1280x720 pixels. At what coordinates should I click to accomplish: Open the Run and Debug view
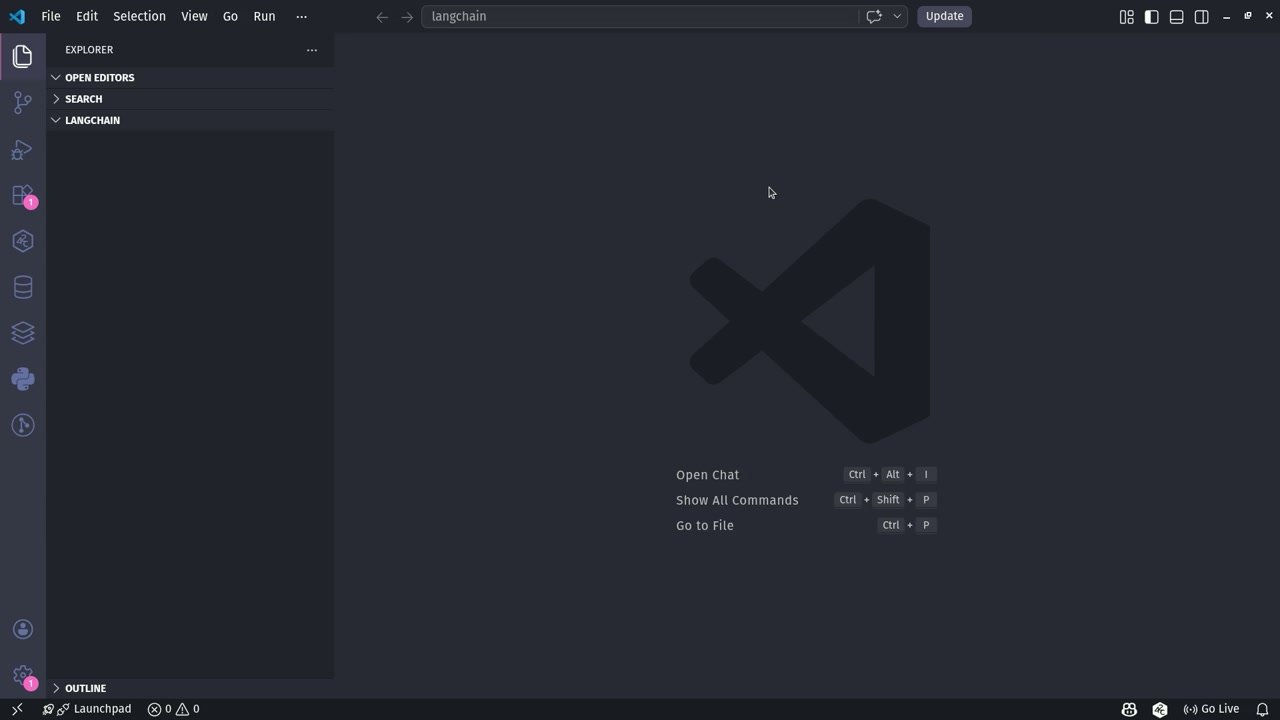[x=22, y=149]
